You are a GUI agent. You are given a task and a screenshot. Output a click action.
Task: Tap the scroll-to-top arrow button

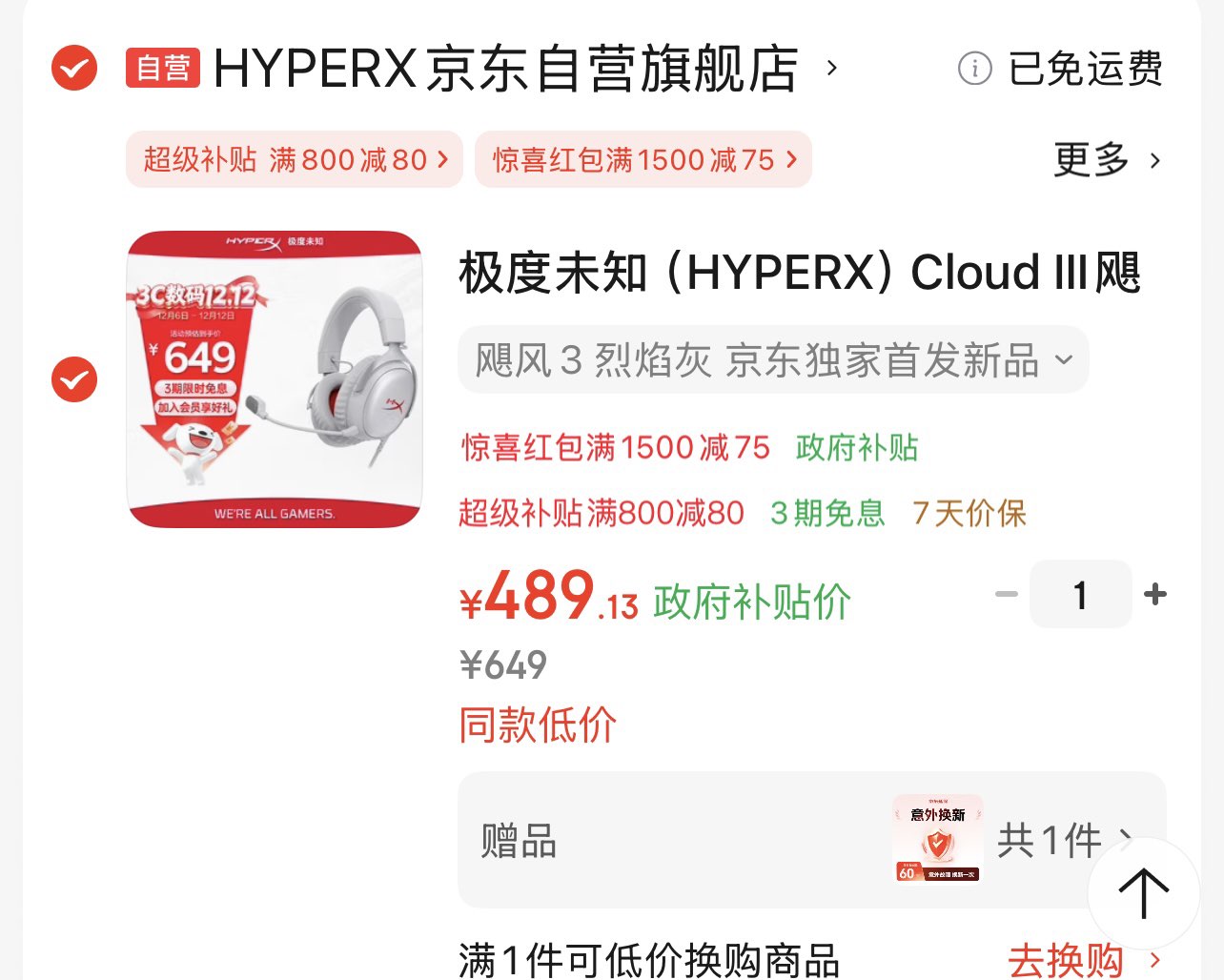[x=1143, y=893]
